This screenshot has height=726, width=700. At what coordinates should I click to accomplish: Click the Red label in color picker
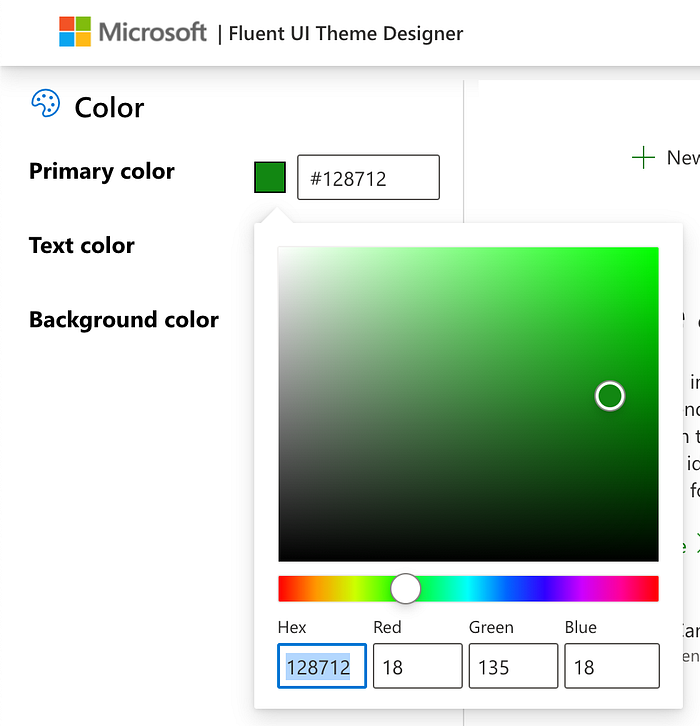(x=387, y=627)
